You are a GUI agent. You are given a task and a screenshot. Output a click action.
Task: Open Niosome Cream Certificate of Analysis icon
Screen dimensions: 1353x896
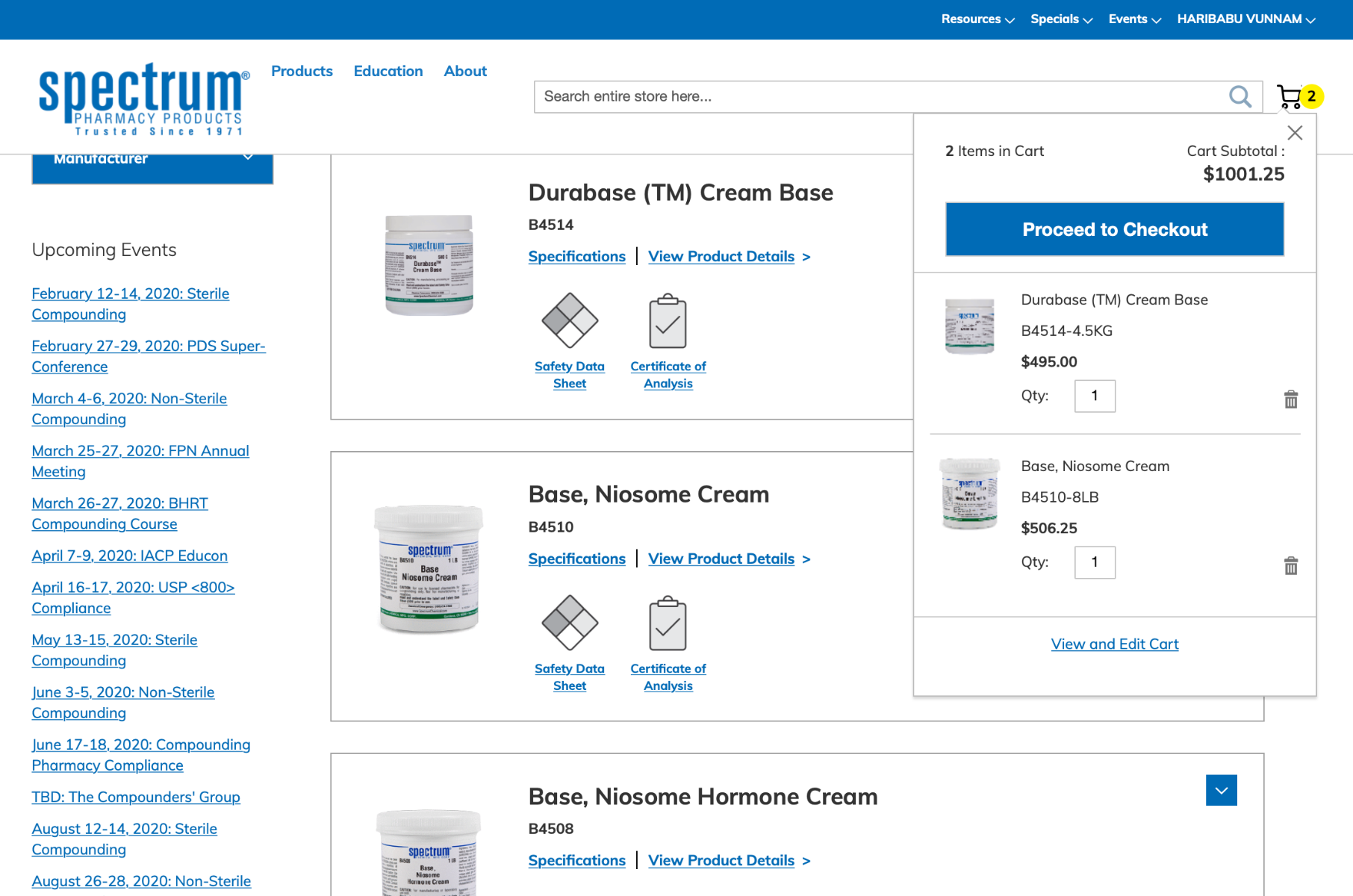point(668,623)
